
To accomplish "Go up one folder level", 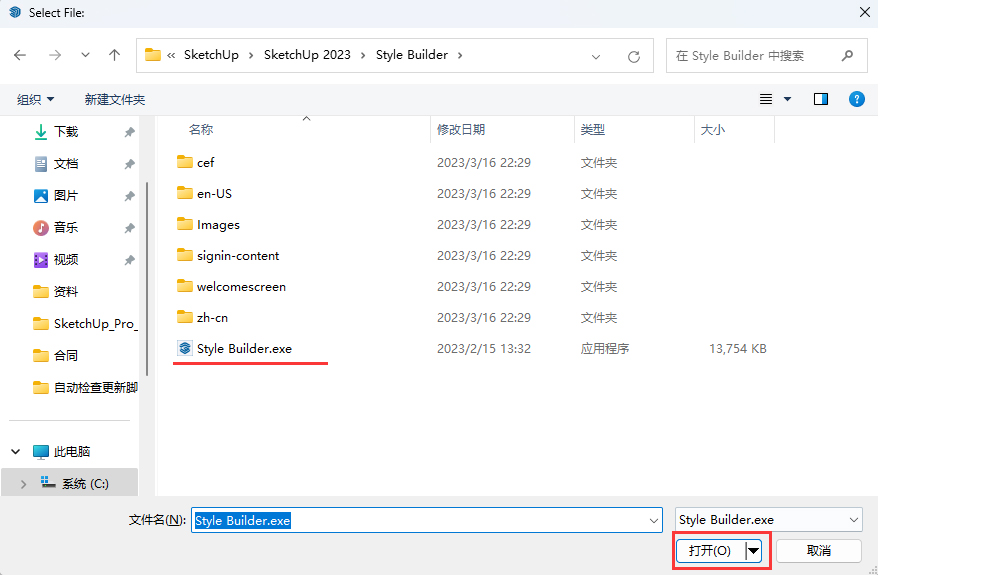I will (x=115, y=55).
